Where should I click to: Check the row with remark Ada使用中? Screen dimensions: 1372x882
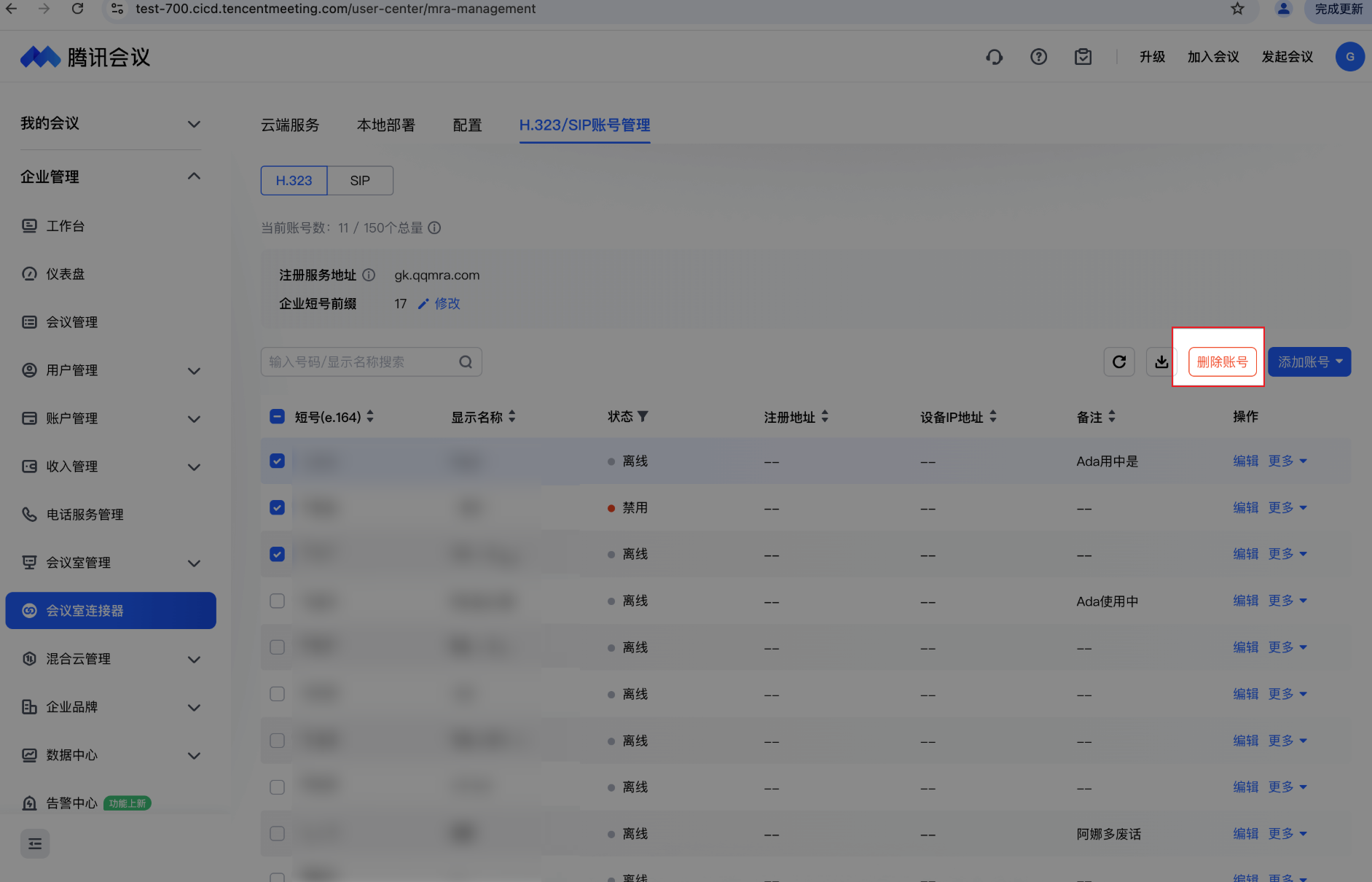pos(277,601)
